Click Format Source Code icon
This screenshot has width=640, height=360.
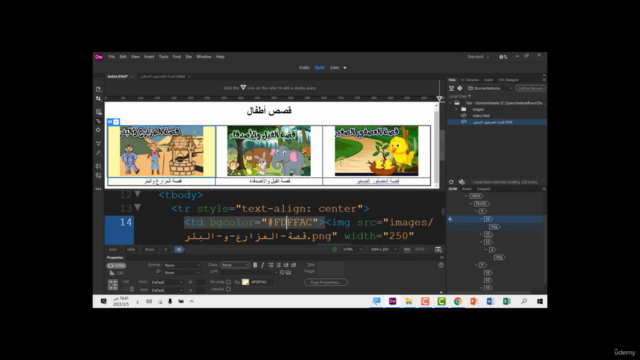tap(98, 153)
